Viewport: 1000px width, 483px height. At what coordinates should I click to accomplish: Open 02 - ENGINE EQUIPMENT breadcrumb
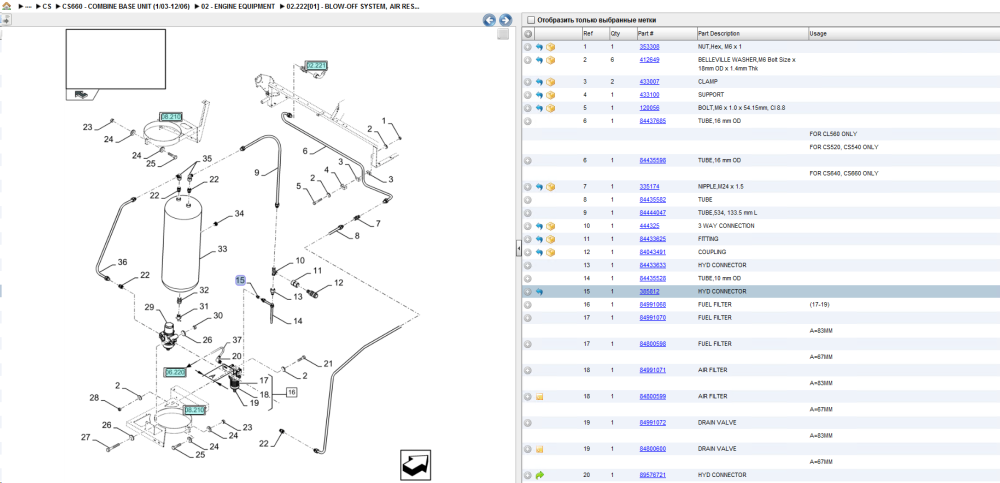tap(238, 6)
